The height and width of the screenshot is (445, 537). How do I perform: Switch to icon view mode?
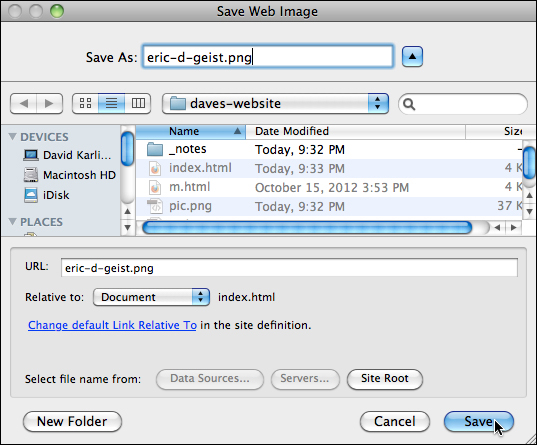coord(85,103)
